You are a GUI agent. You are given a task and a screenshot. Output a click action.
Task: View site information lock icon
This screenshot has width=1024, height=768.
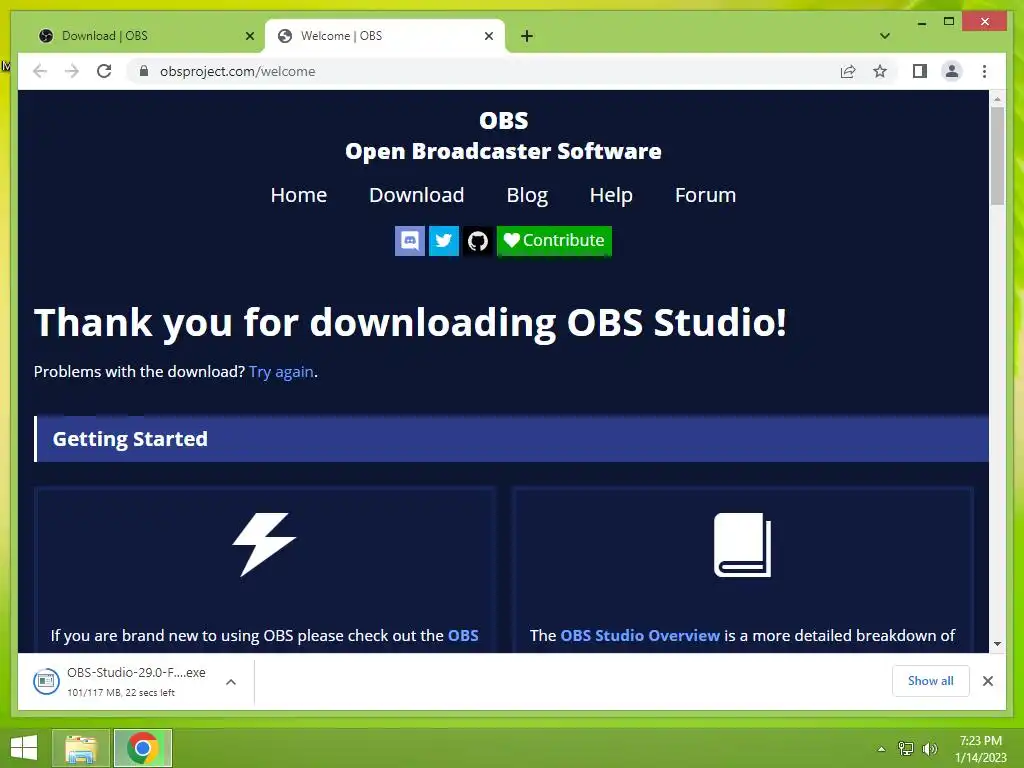pos(144,71)
